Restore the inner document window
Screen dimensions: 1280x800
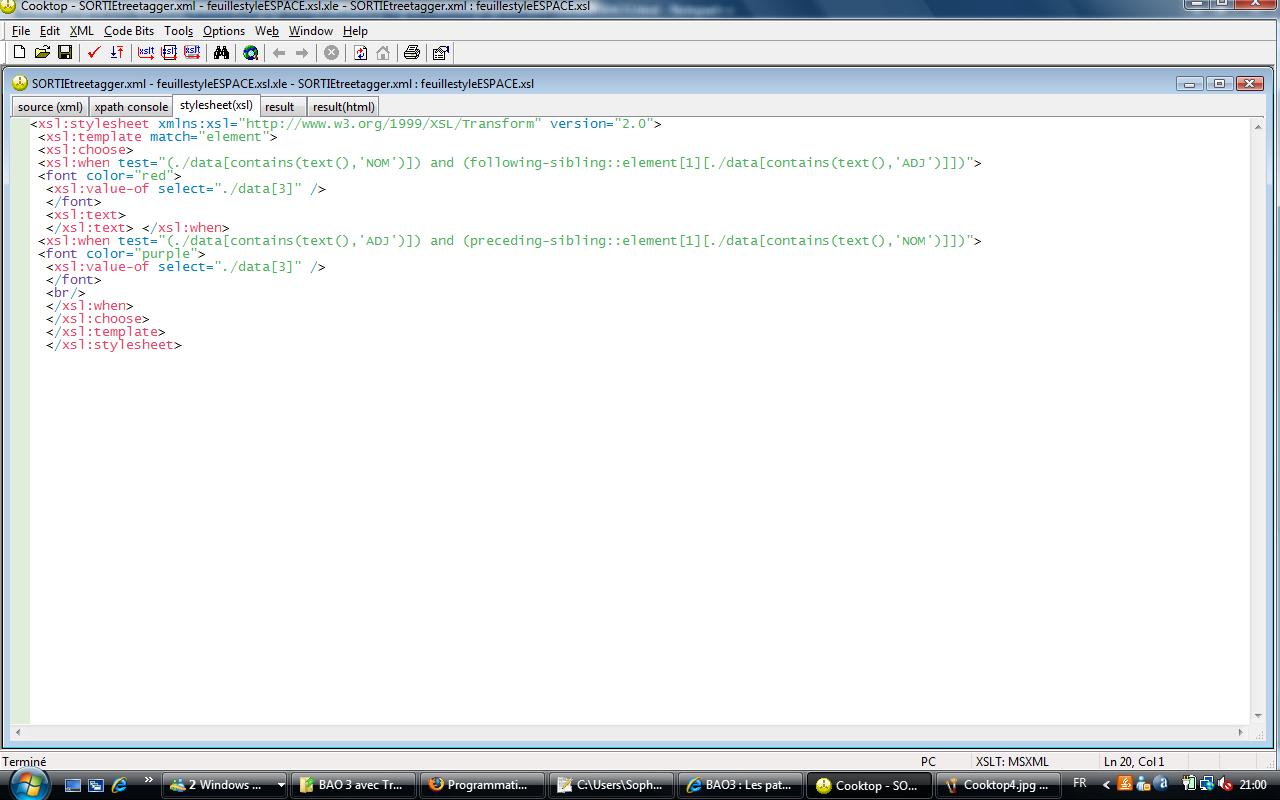click(x=1219, y=83)
